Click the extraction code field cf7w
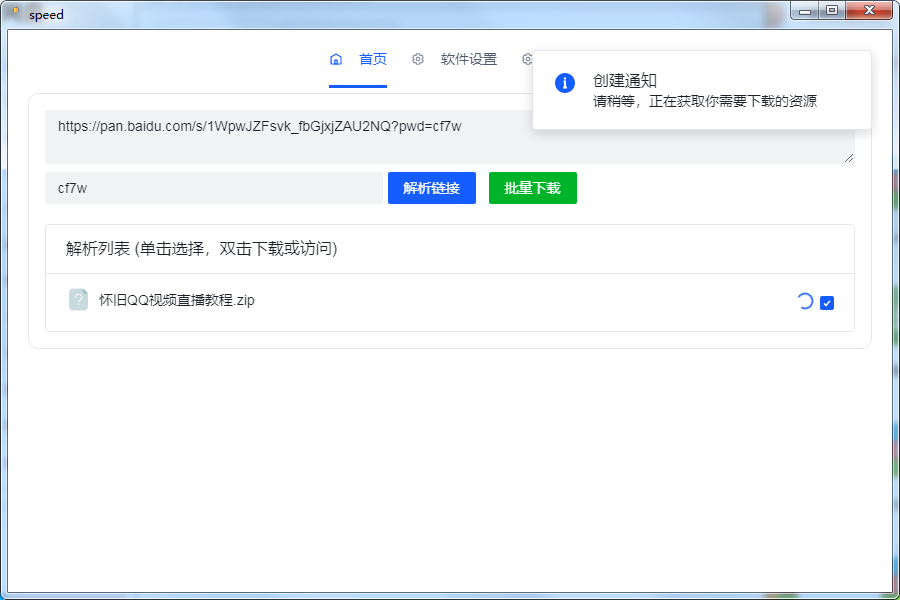Screen dimensions: 900x600 [213, 188]
